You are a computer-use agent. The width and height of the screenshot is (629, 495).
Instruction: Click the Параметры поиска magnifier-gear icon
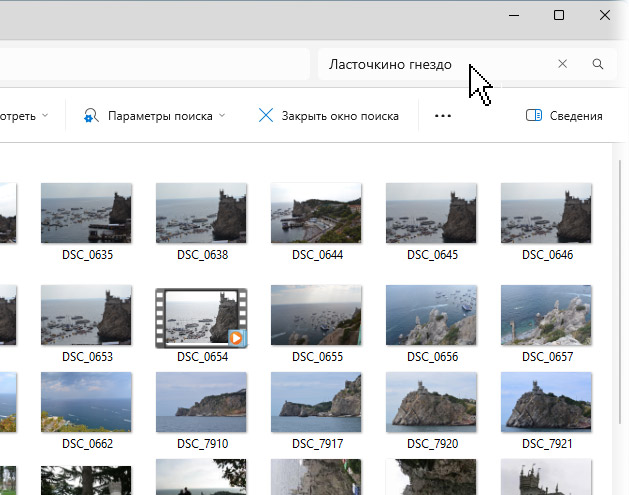[91, 116]
